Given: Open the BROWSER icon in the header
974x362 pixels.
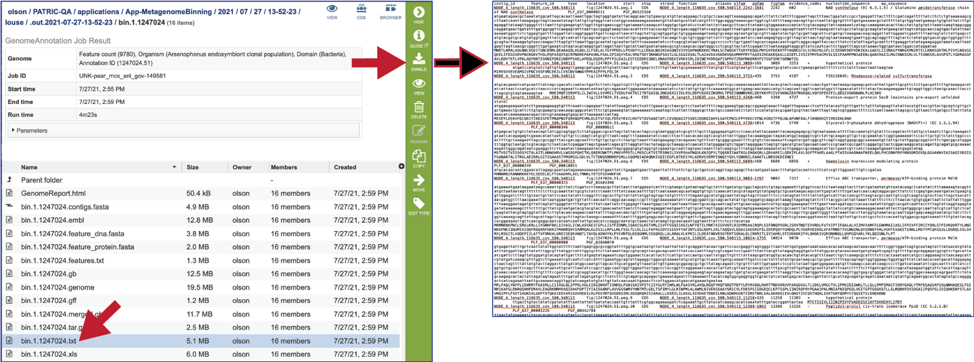Looking at the screenshot, I should pos(391,9).
